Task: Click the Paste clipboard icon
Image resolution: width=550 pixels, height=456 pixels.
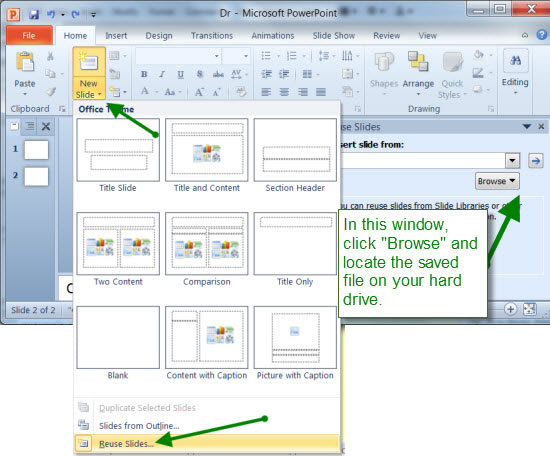Action: point(25,62)
